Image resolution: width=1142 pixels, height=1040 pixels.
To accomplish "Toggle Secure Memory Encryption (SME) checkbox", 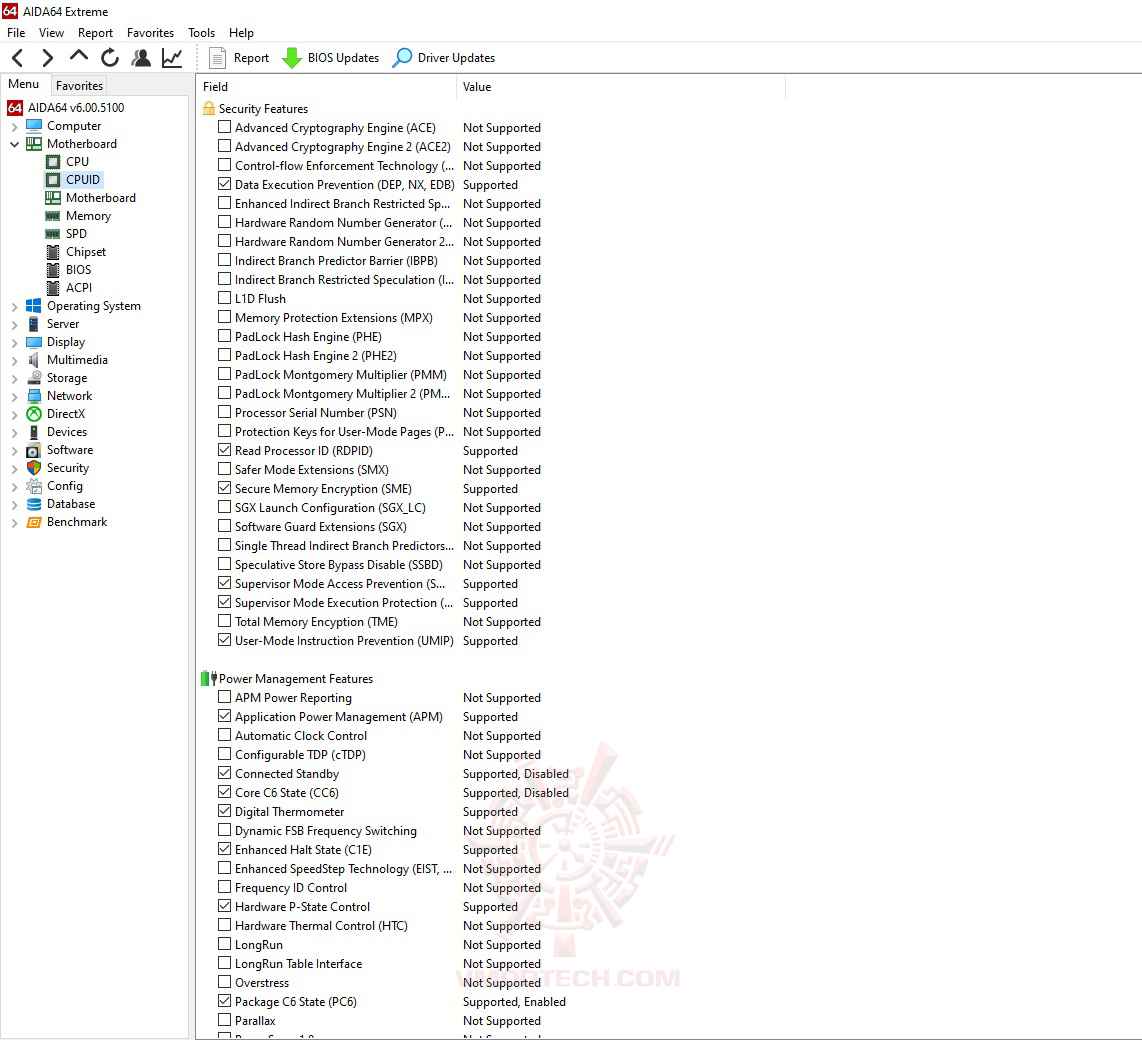I will [x=224, y=488].
